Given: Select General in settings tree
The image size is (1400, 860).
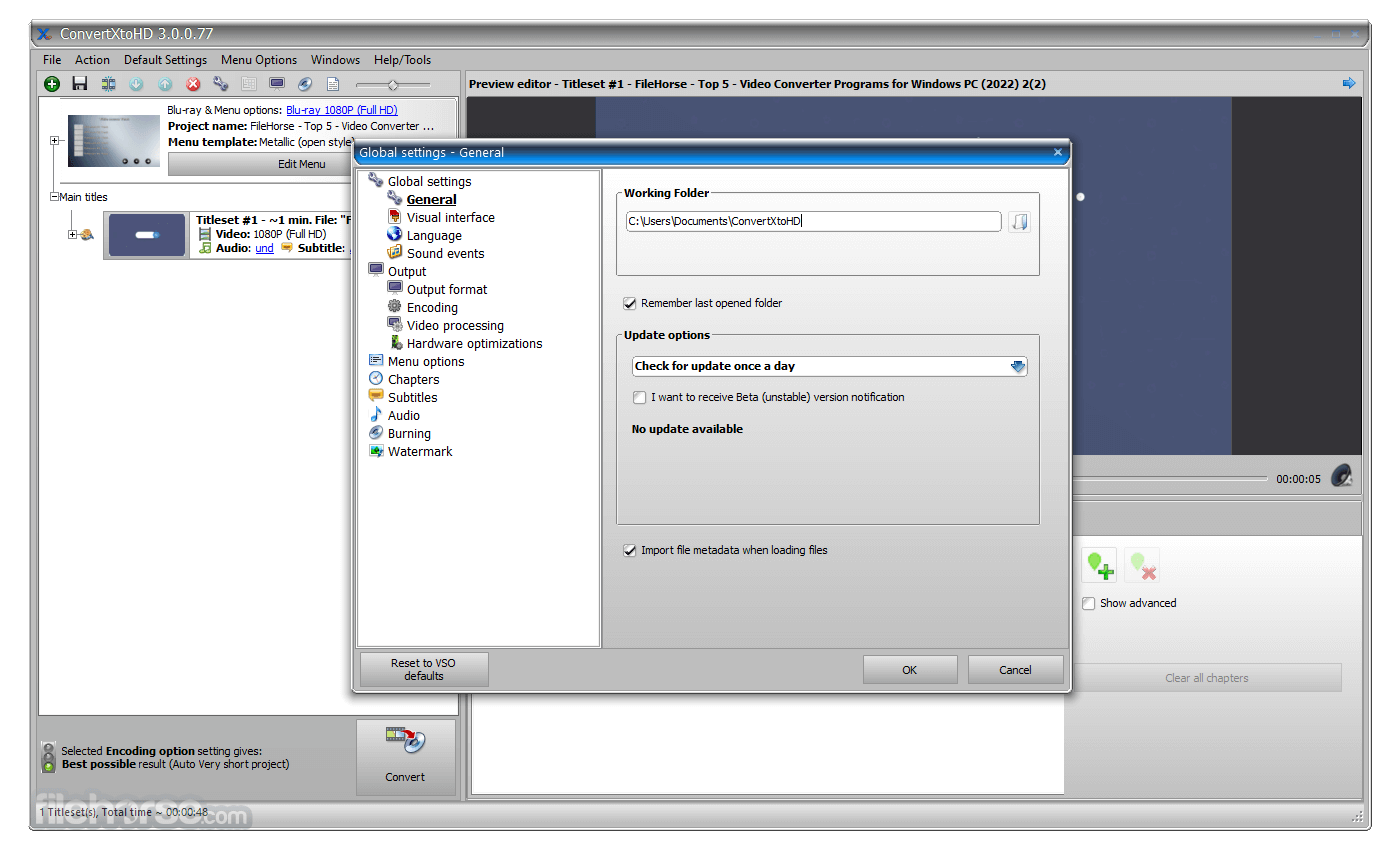Looking at the screenshot, I should (431, 199).
